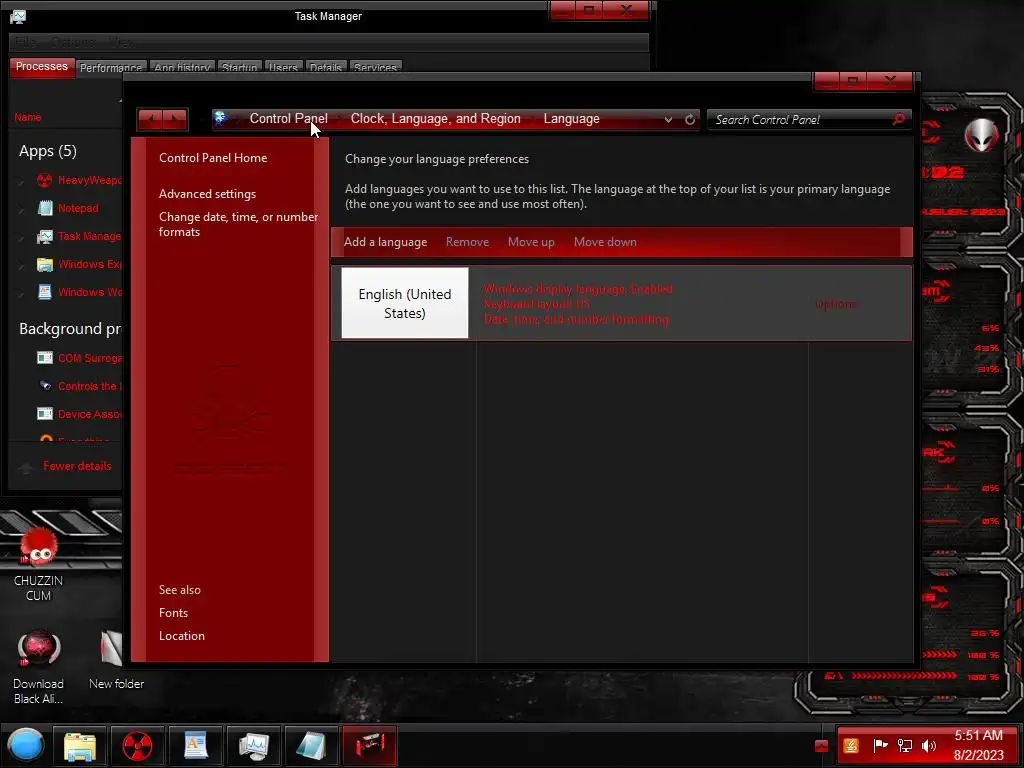The width and height of the screenshot is (1024, 768).
Task: Go forward in the Control Panel window
Action: click(x=175, y=120)
